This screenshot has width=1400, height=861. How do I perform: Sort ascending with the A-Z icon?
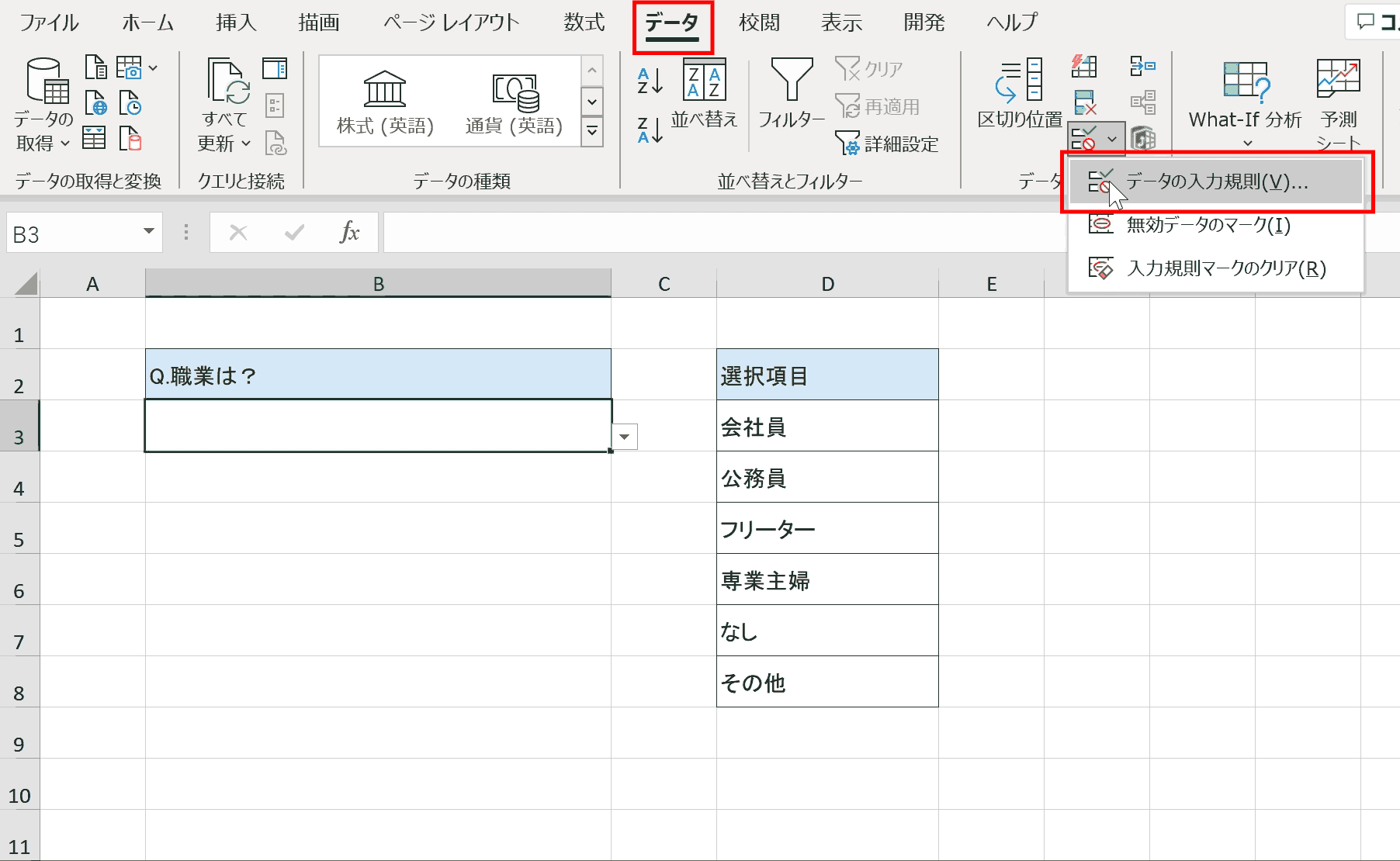650,81
